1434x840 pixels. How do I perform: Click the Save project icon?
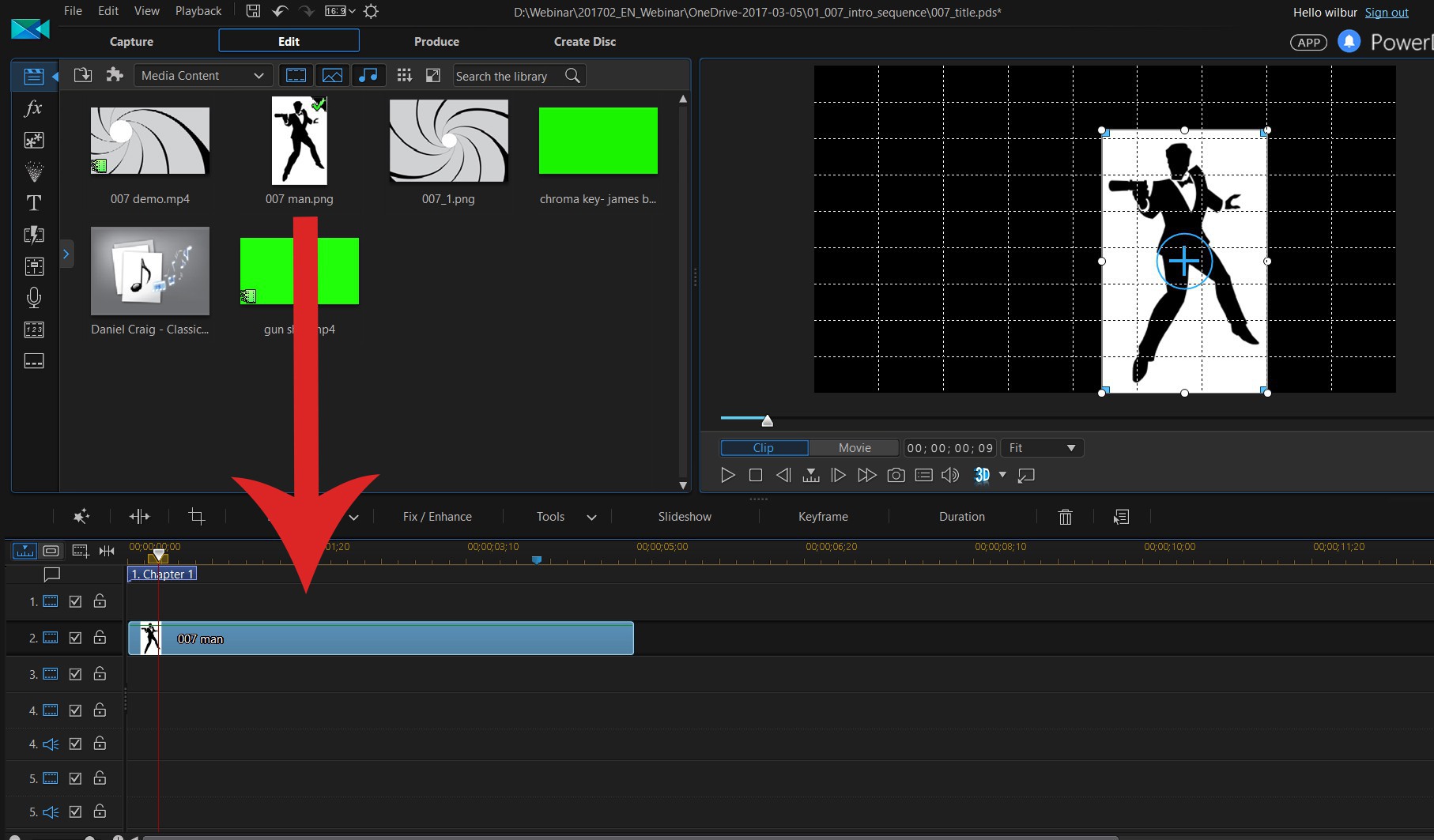pos(253,11)
